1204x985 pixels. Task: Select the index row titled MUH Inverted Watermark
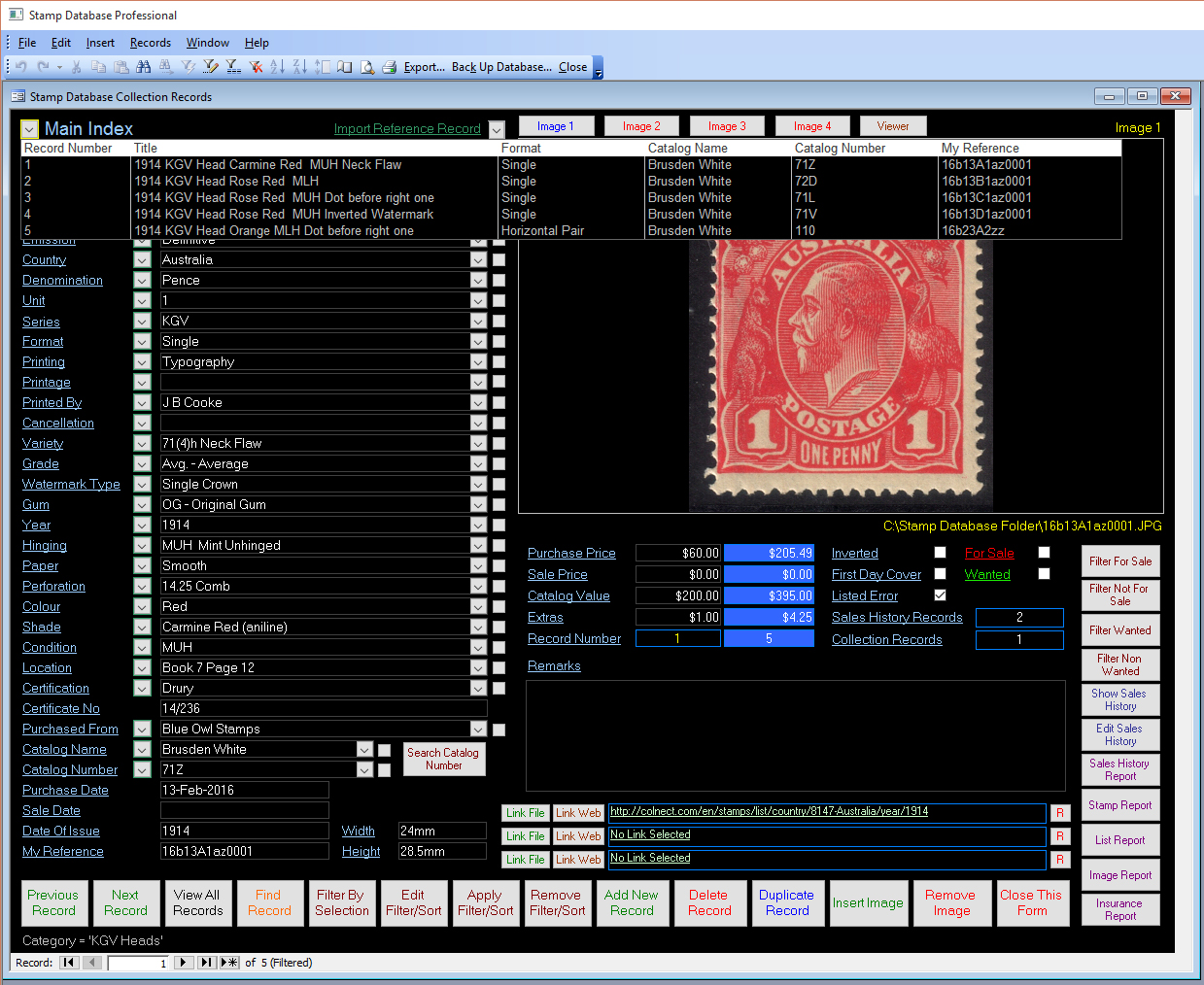tap(571, 215)
